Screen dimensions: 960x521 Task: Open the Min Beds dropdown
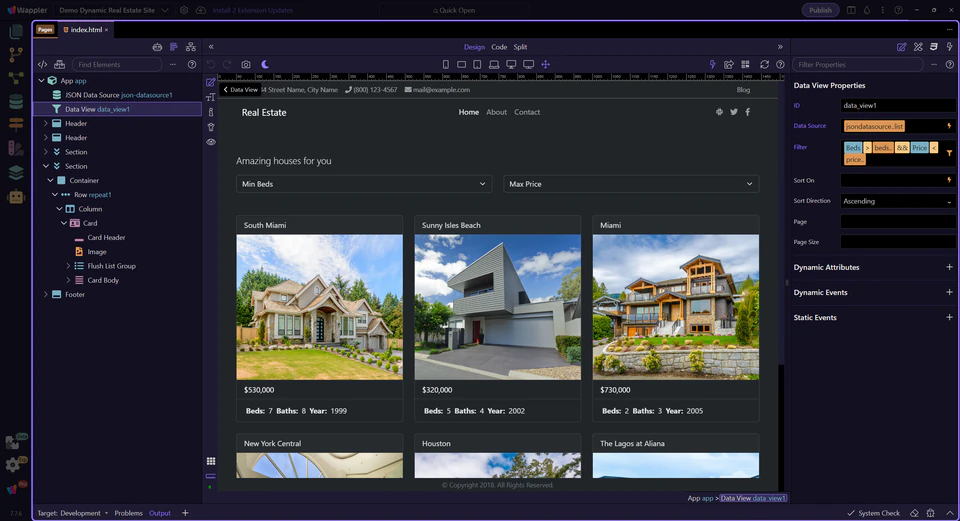[364, 184]
